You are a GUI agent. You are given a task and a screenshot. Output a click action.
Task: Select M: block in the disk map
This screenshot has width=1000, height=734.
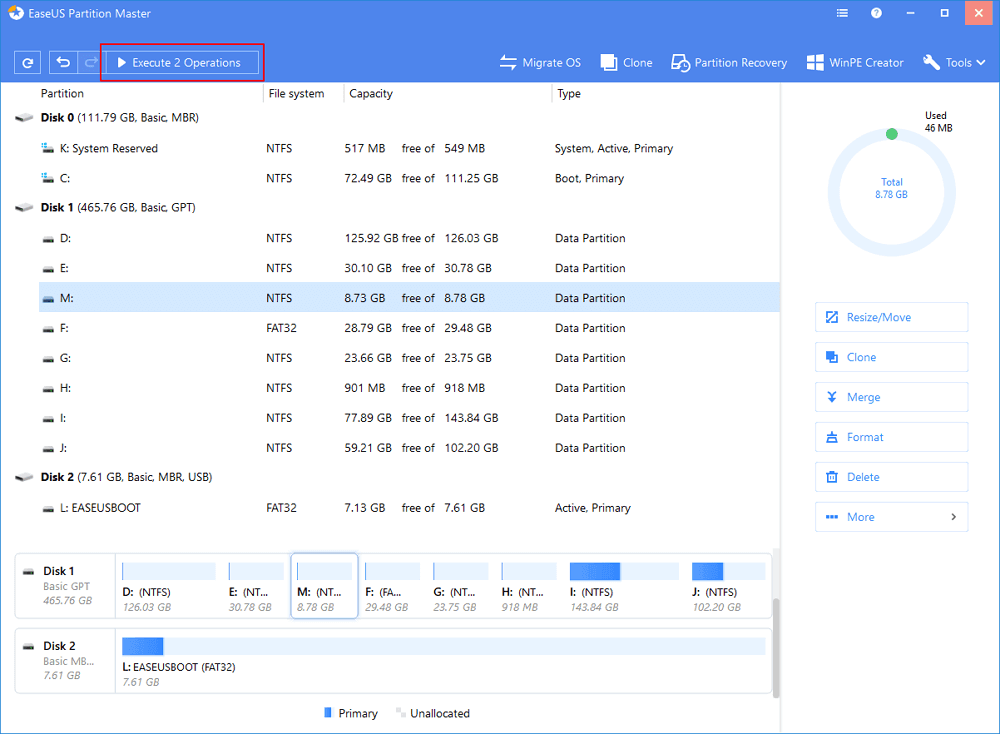324,587
